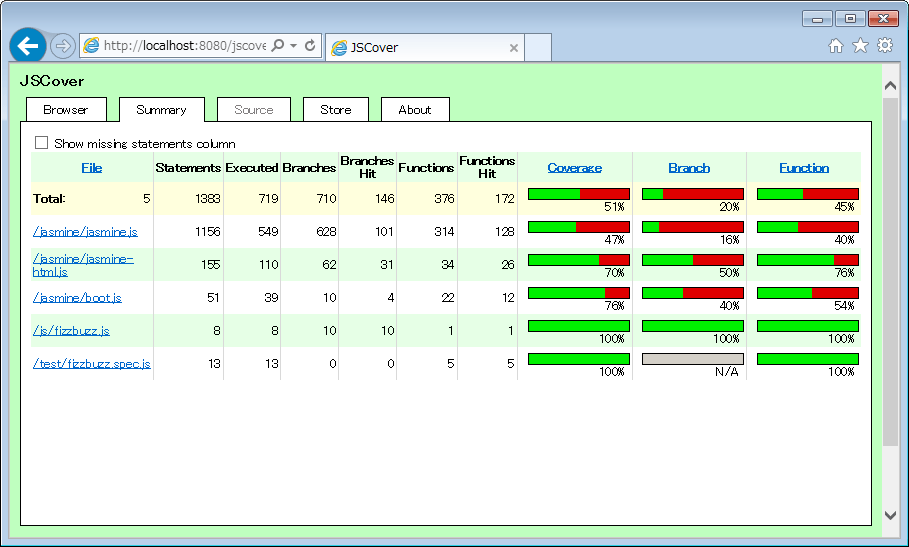The height and width of the screenshot is (547, 909).
Task: Open /jasmine/boot.js file link
Action: coord(77,298)
